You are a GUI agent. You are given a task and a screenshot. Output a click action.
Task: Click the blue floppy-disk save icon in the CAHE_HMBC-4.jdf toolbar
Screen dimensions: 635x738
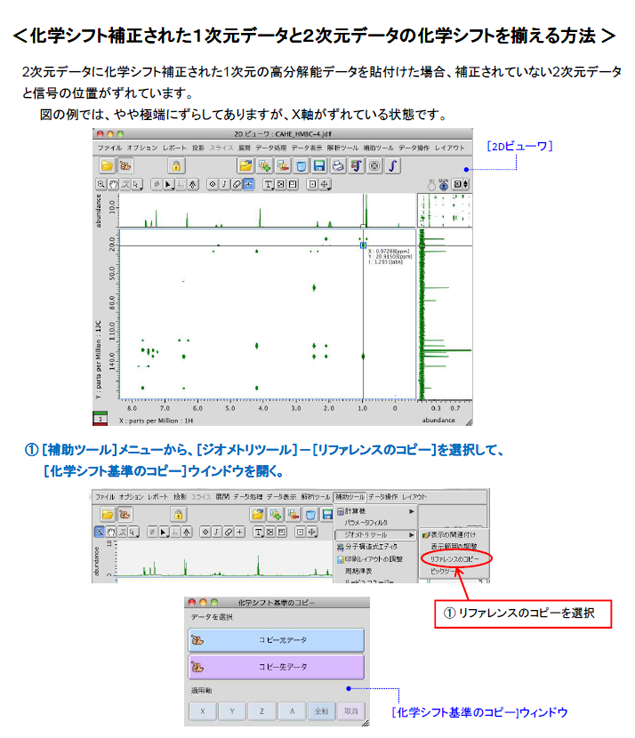point(320,166)
